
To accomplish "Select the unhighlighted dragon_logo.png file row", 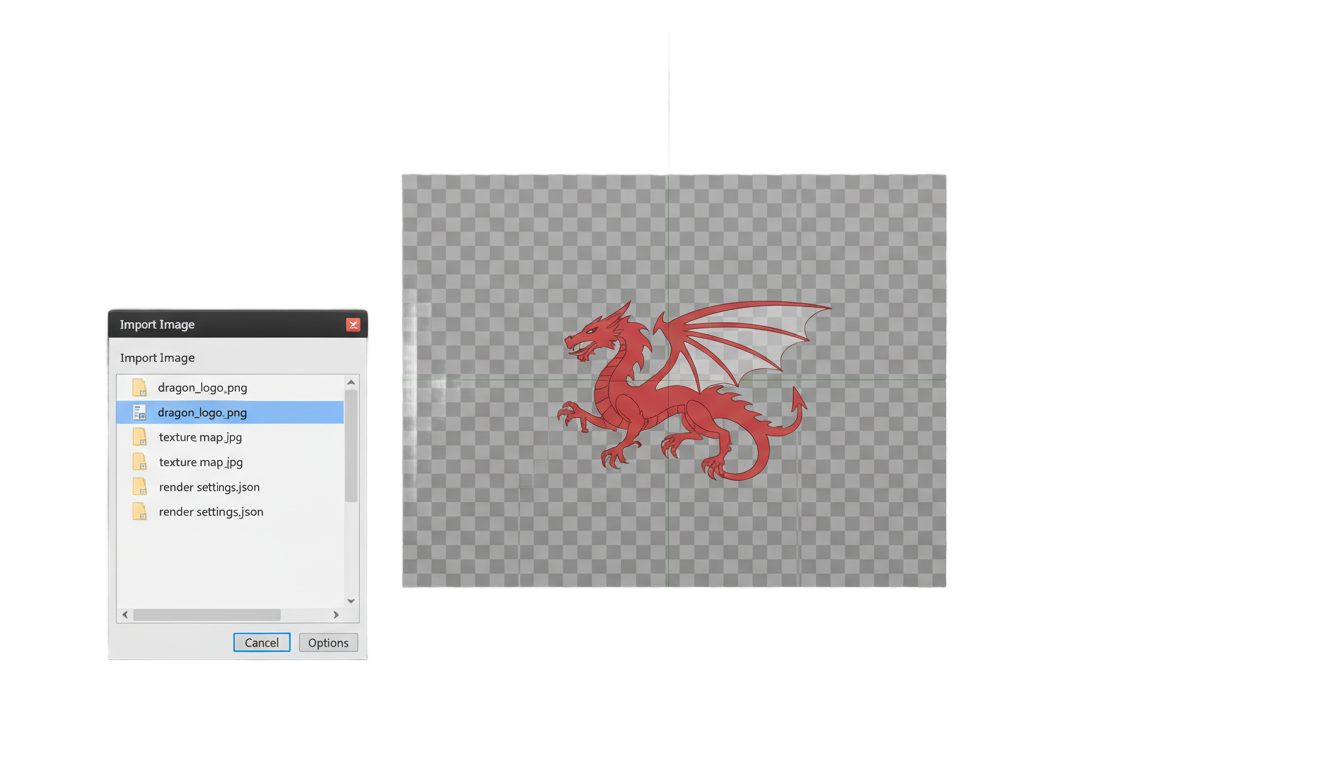I will (230, 387).
